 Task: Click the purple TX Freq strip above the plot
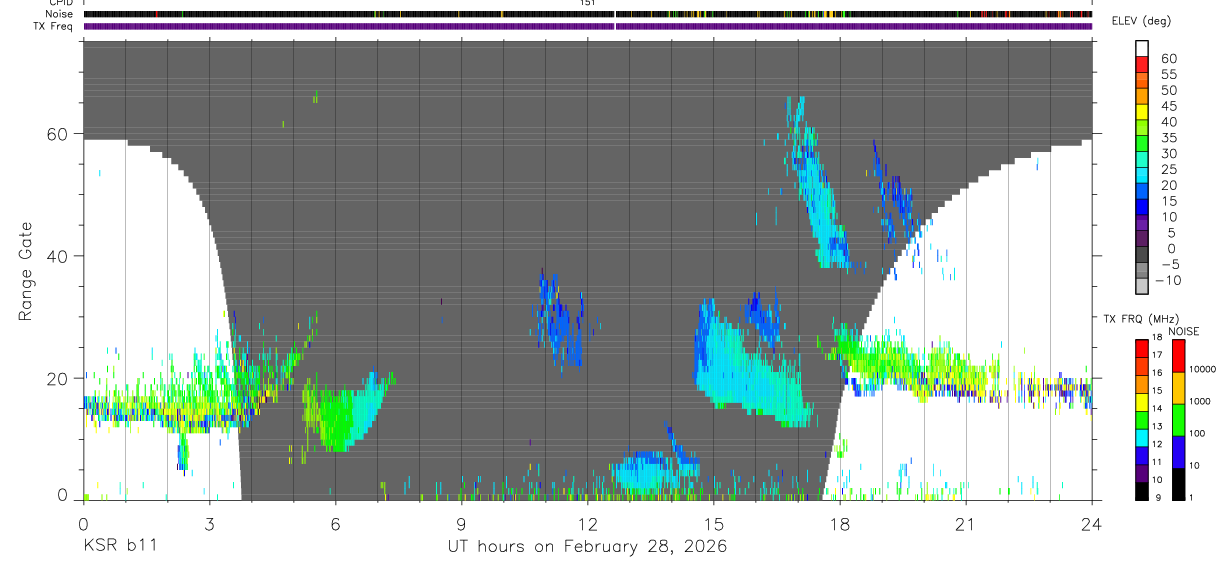point(587,26)
